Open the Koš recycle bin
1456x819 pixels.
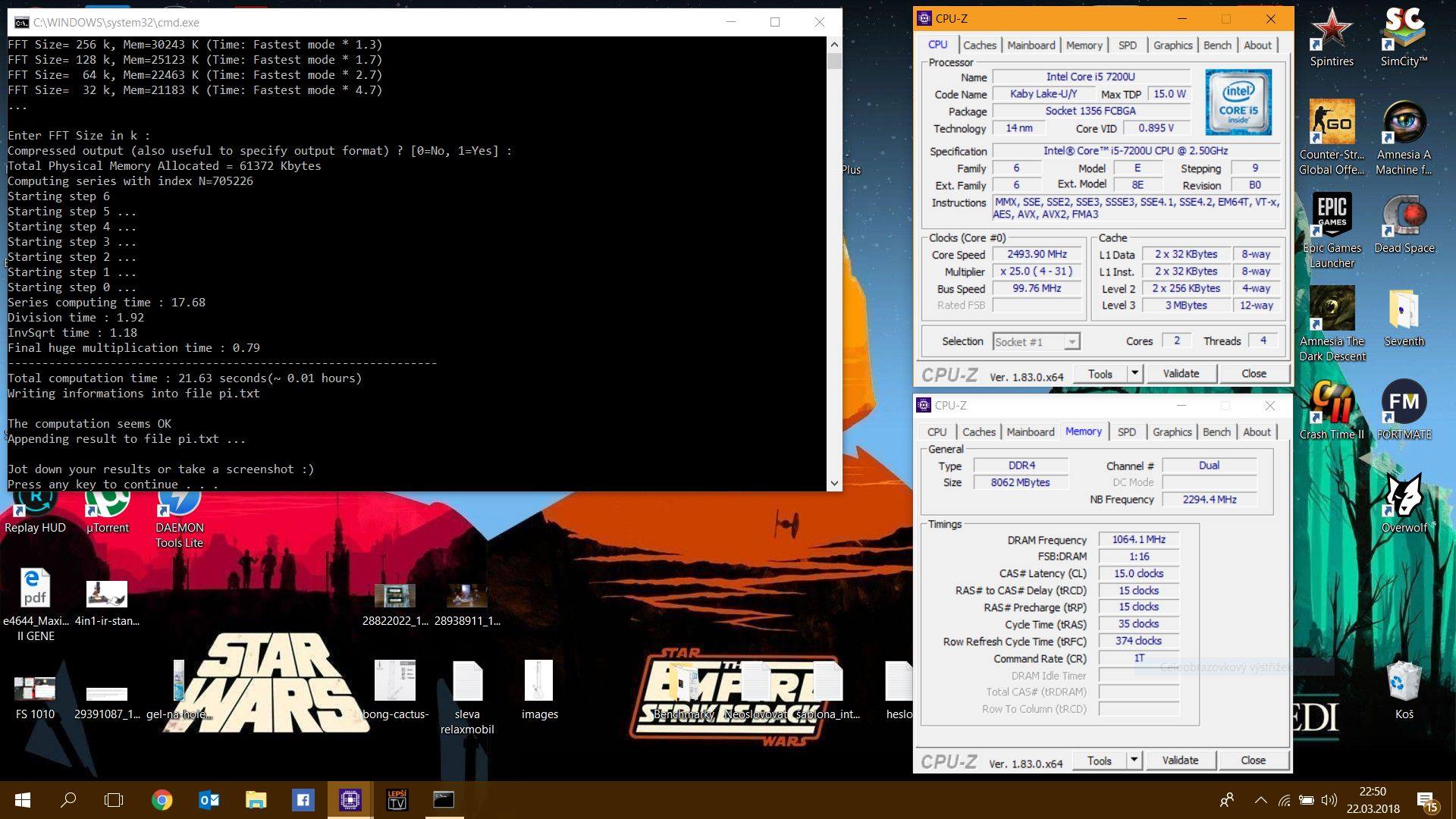pyautogui.click(x=1404, y=690)
